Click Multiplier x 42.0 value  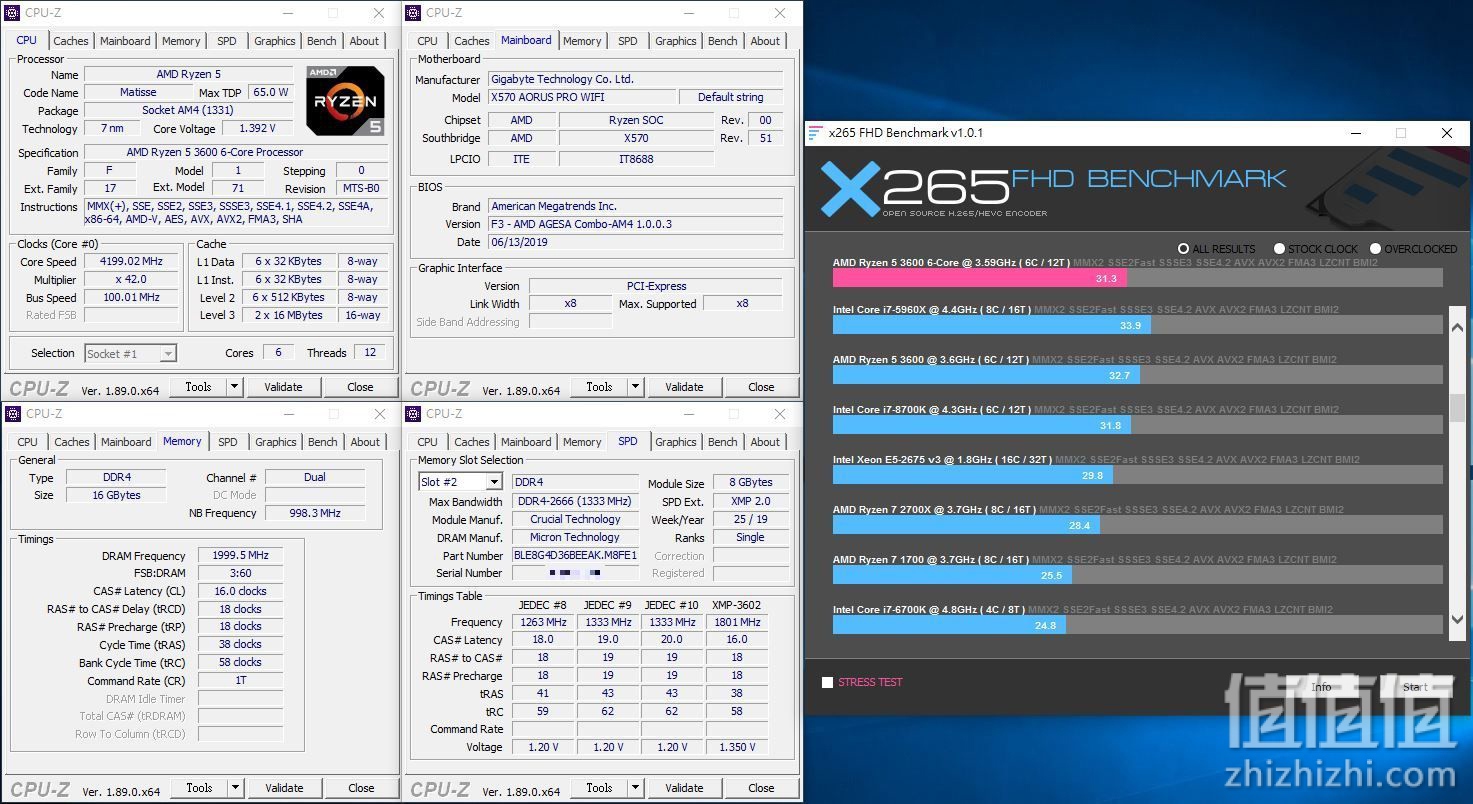point(131,280)
